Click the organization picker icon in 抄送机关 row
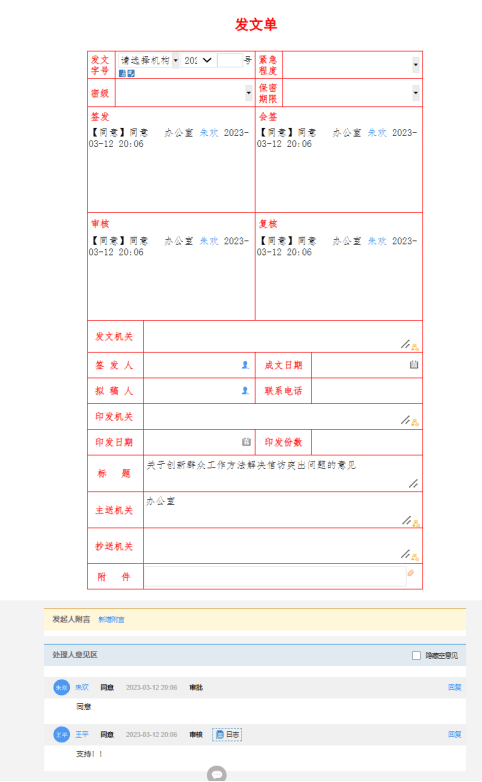The image size is (482, 782). click(x=415, y=557)
